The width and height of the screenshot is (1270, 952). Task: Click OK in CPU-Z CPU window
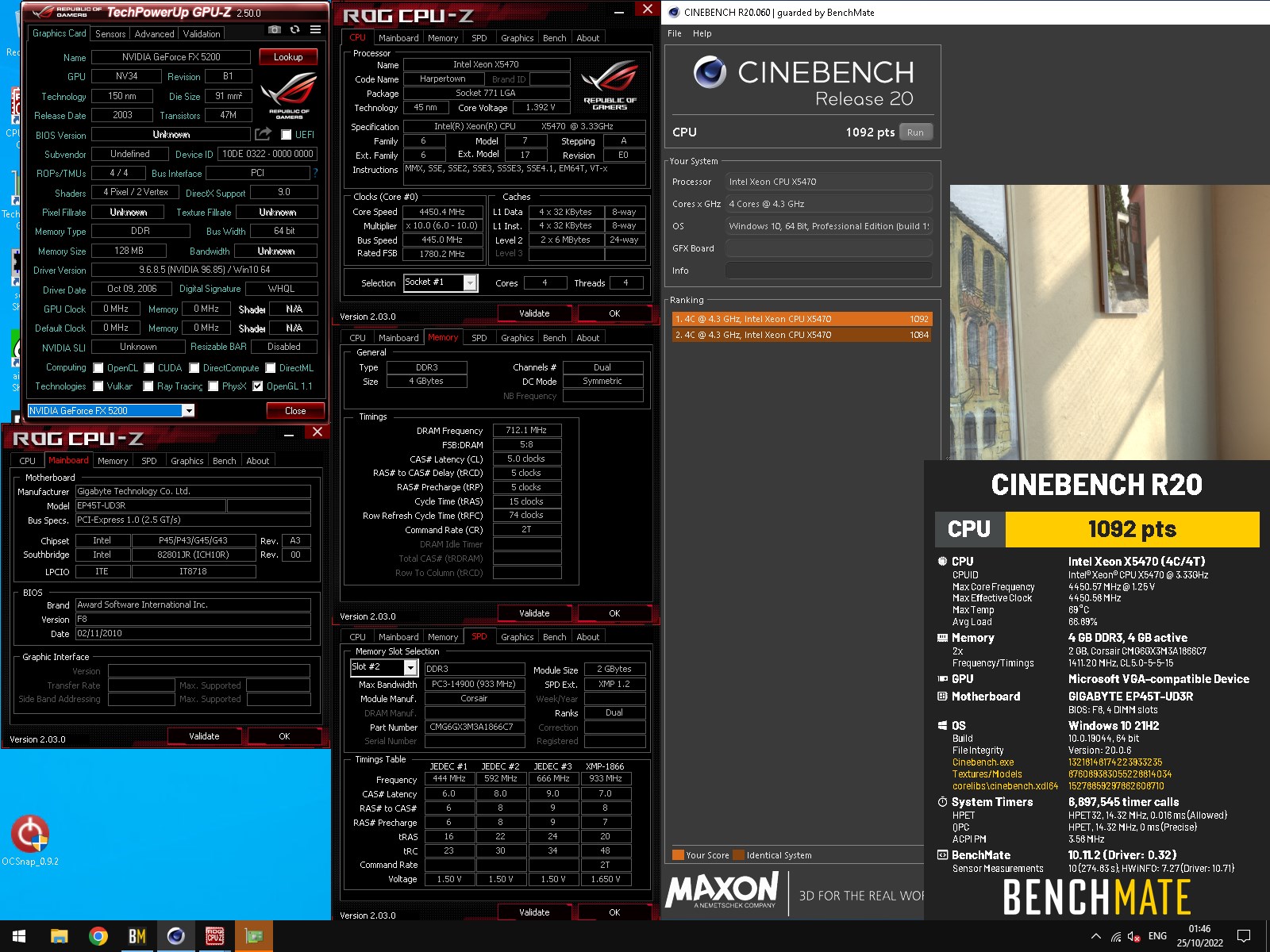614,313
